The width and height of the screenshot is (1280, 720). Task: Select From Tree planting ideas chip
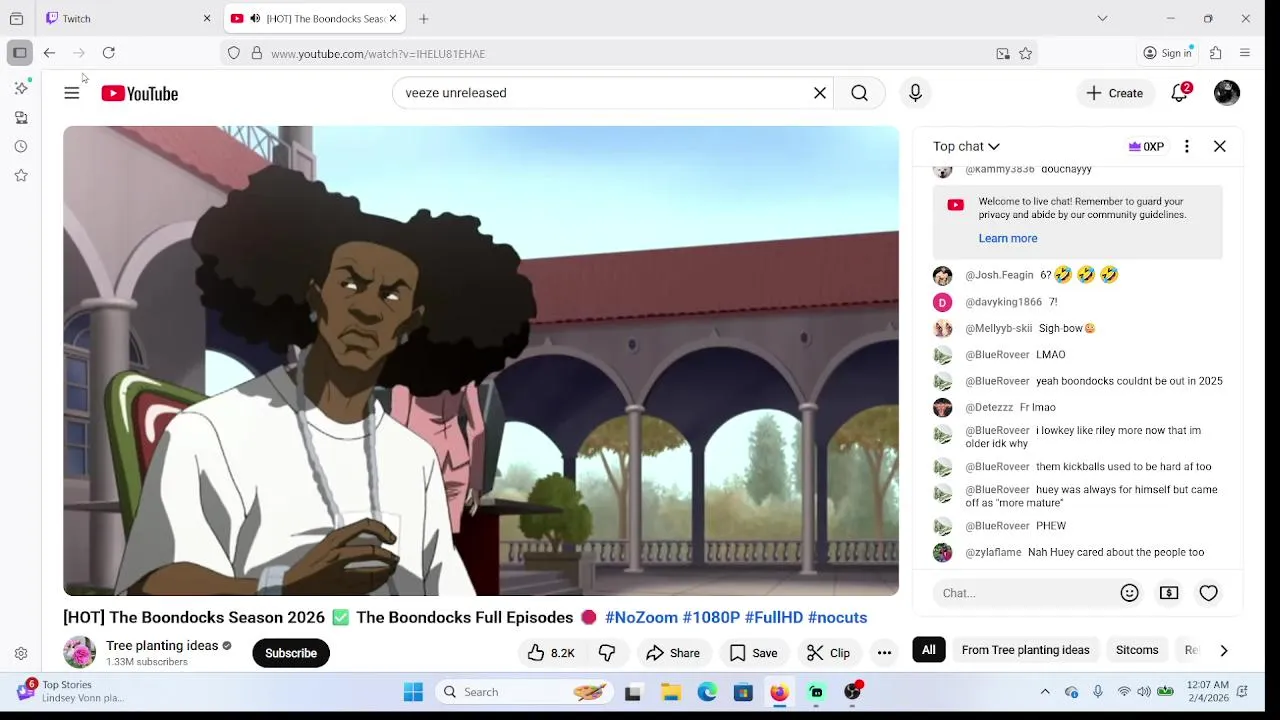pyautogui.click(x=1025, y=650)
